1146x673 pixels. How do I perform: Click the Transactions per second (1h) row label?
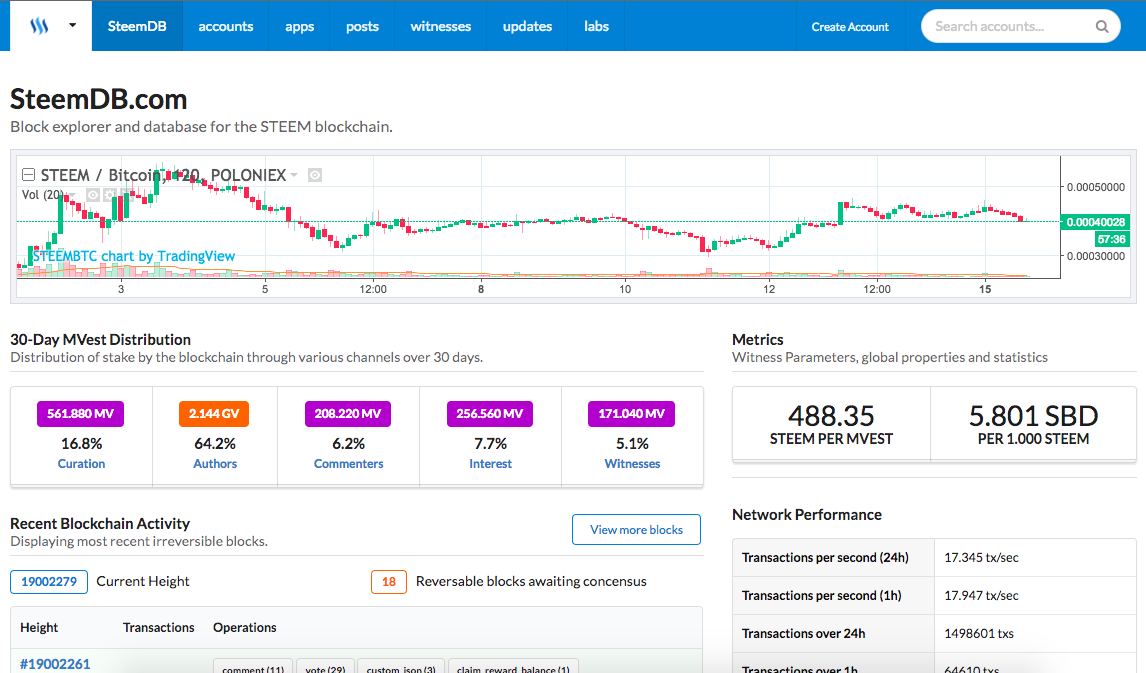(x=821, y=596)
